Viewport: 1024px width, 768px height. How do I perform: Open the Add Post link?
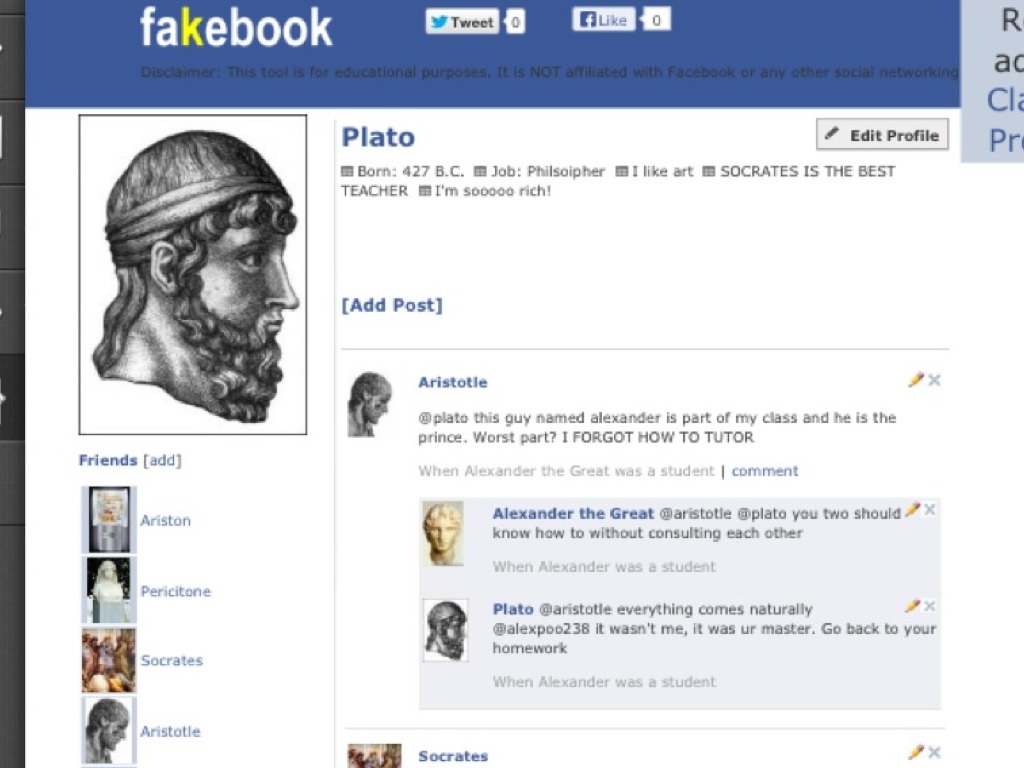[391, 305]
